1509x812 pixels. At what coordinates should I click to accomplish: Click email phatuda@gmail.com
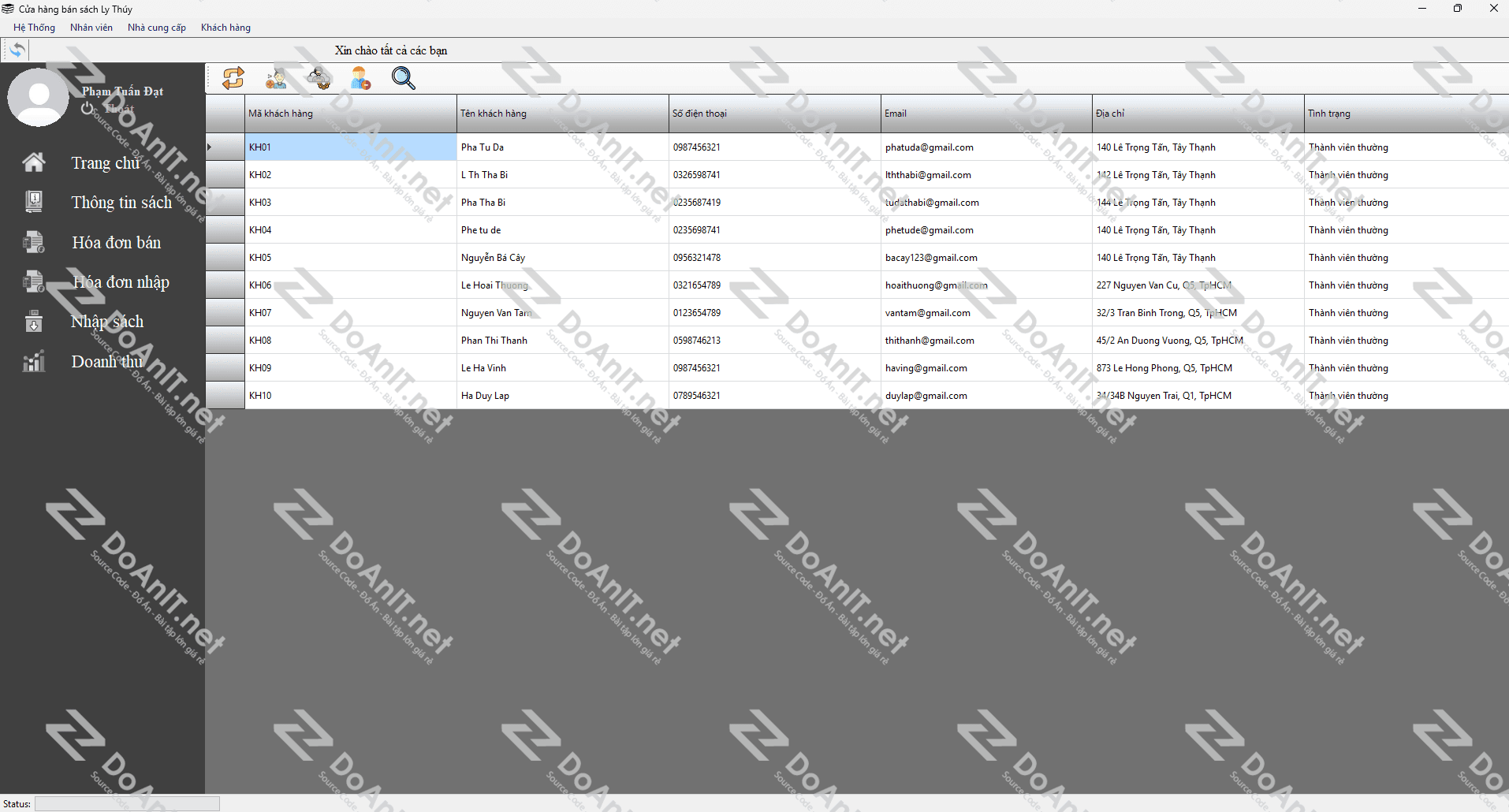(986, 147)
